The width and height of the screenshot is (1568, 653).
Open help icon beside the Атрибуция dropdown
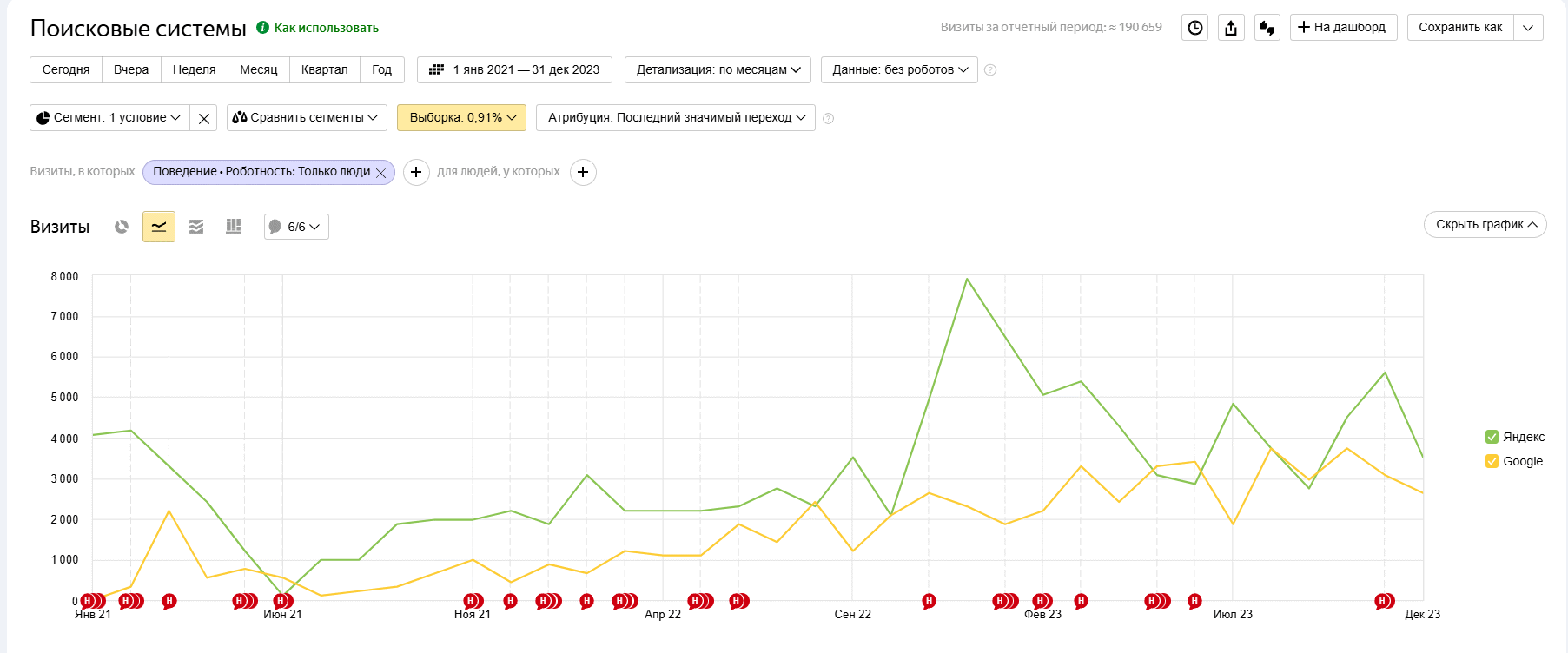[828, 118]
